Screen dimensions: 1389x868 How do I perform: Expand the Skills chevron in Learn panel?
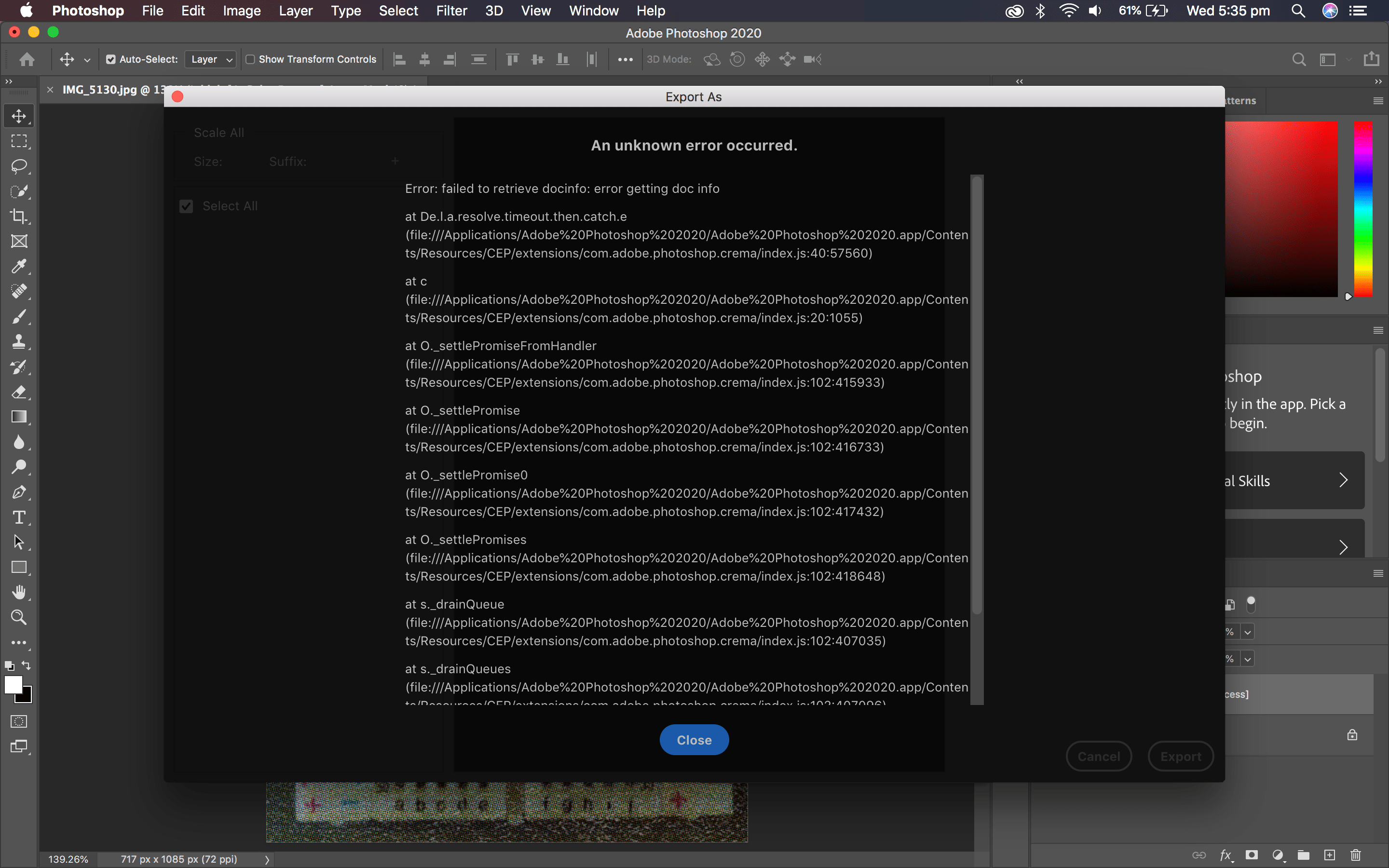click(x=1343, y=480)
